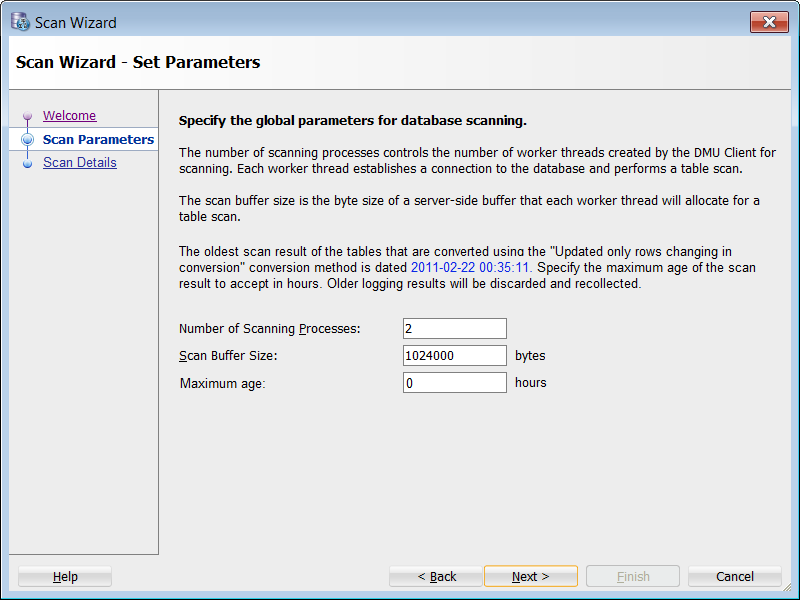Cancel the Scan Wizard
This screenshot has width=800, height=600.
click(x=735, y=576)
